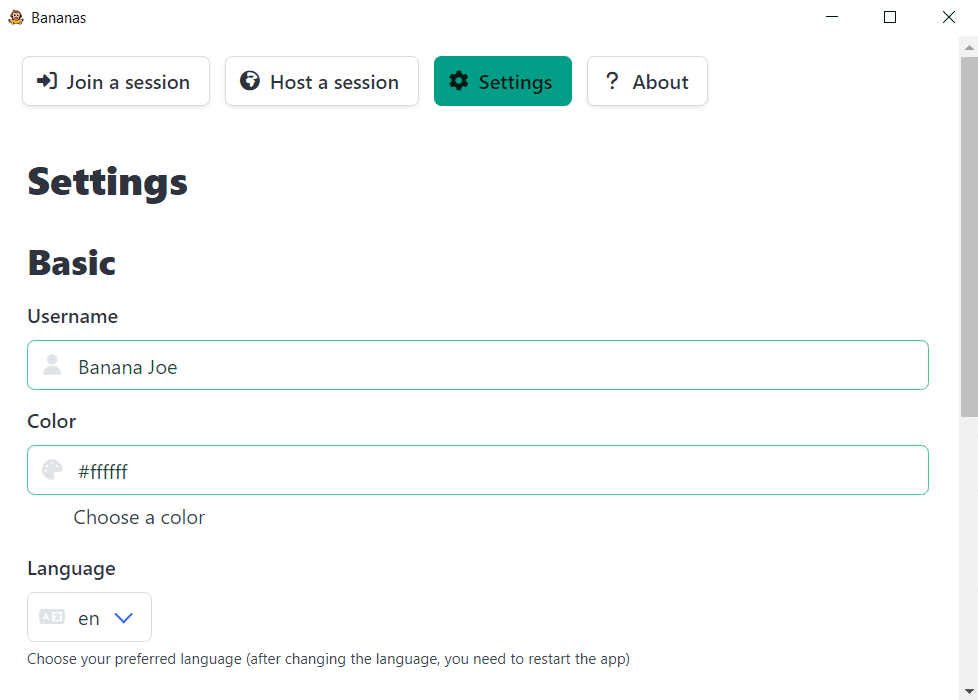This screenshot has height=700, width=978.
Task: Click the Choose a color link
Action: (x=139, y=517)
